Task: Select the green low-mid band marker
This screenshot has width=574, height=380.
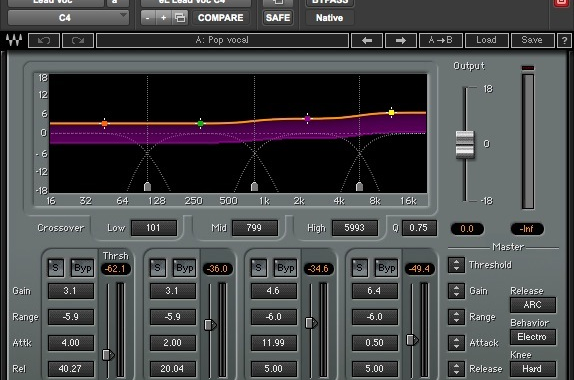Action: [x=200, y=123]
